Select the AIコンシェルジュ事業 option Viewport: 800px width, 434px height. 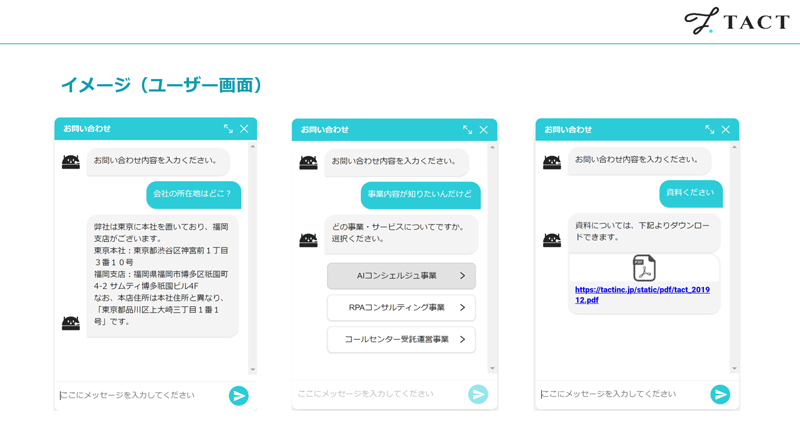401,276
